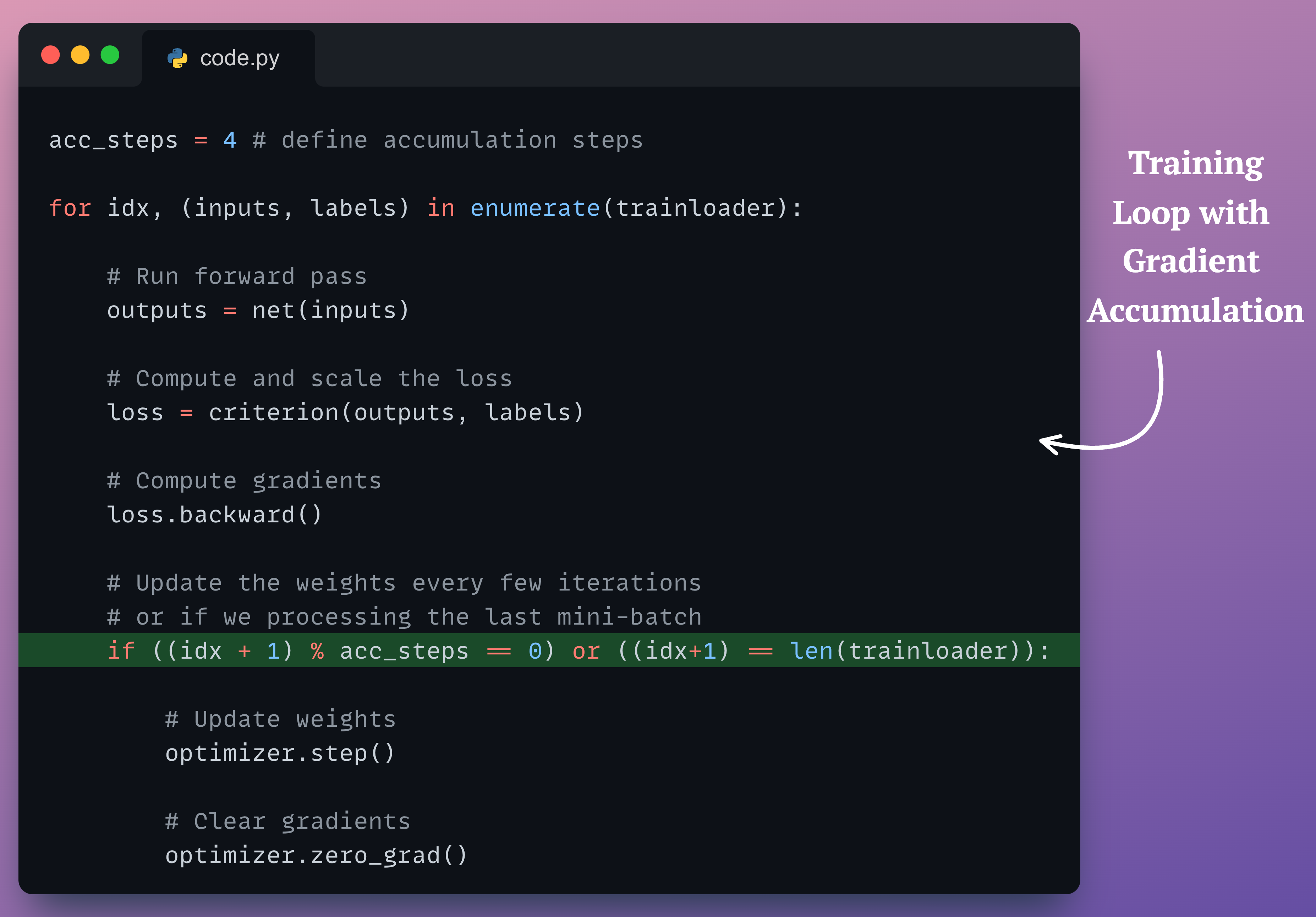Click the red close window button
This screenshot has width=1316, height=917.
[x=50, y=55]
